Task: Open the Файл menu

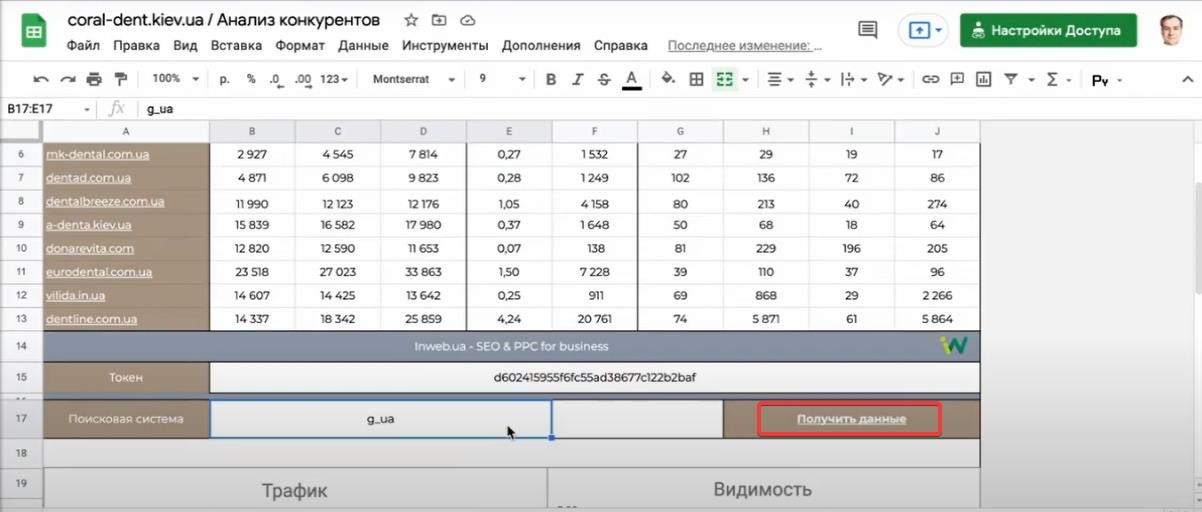Action: click(83, 45)
